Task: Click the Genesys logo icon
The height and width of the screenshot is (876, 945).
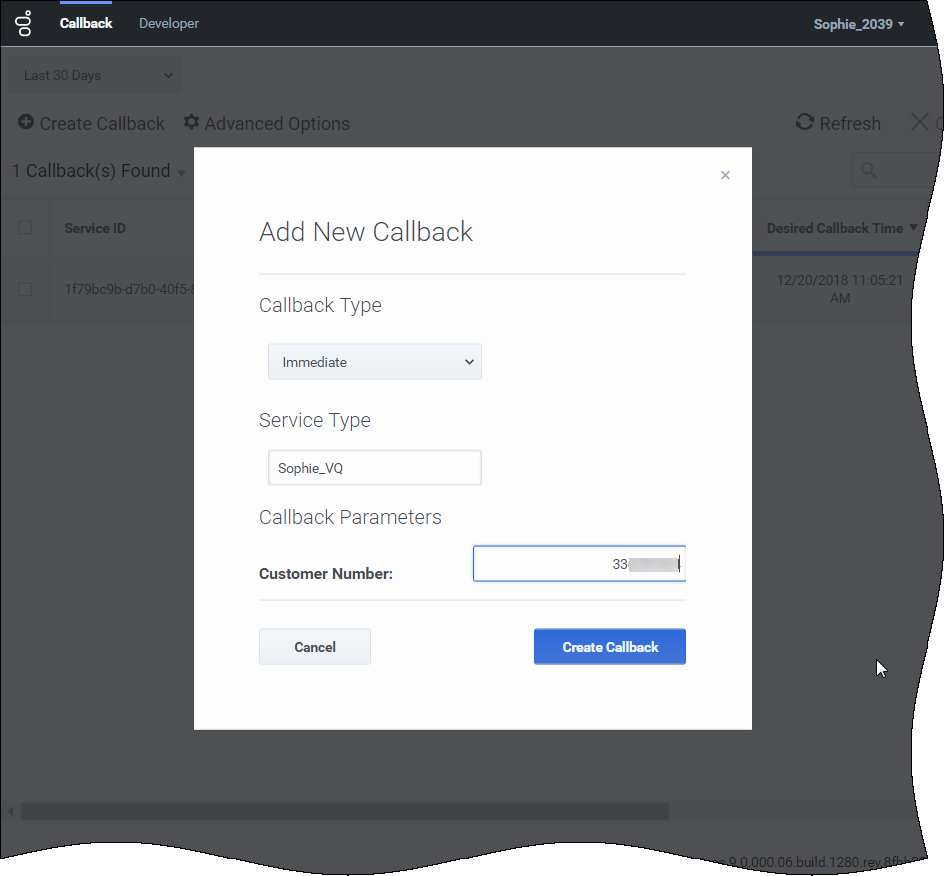Action: coord(26,23)
